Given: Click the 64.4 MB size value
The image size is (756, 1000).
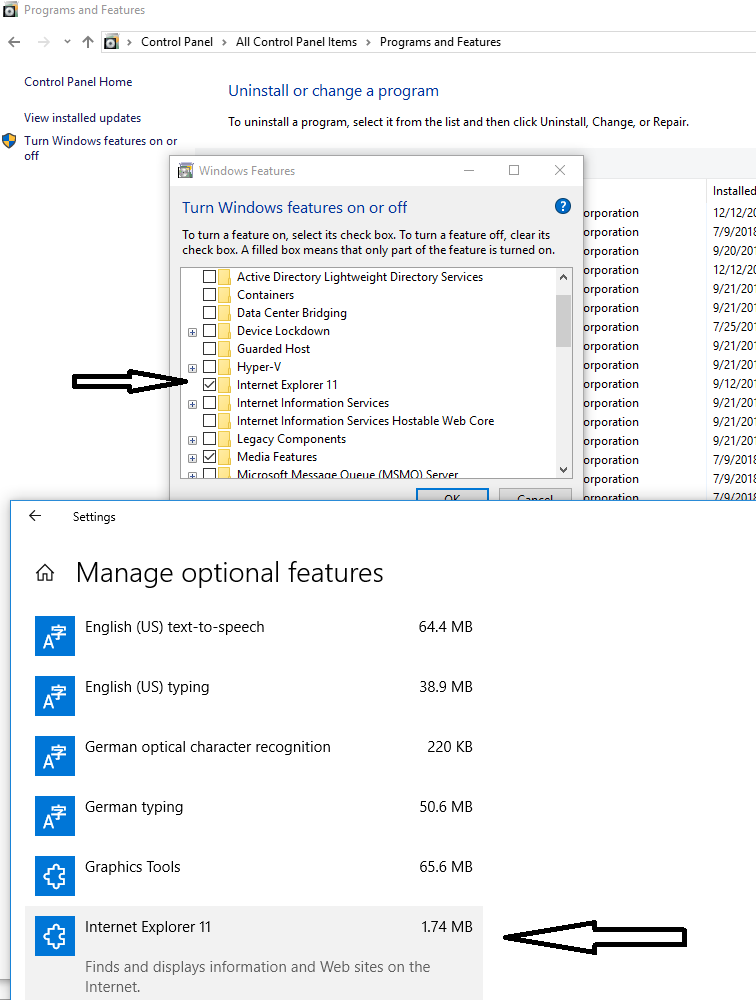Looking at the screenshot, I should (445, 627).
